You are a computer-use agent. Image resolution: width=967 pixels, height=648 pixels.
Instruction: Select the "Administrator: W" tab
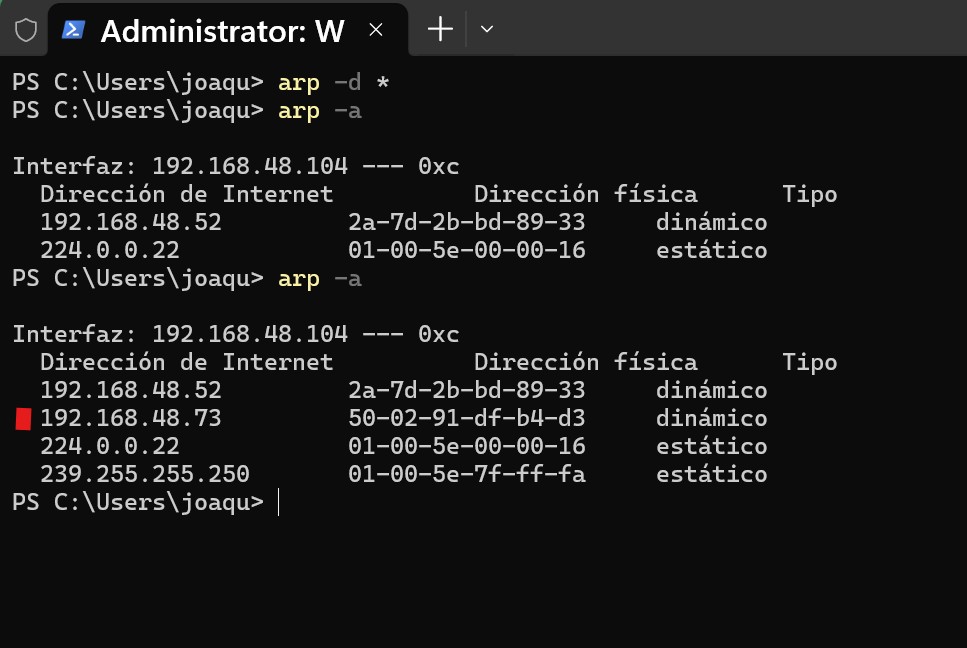coord(222,31)
